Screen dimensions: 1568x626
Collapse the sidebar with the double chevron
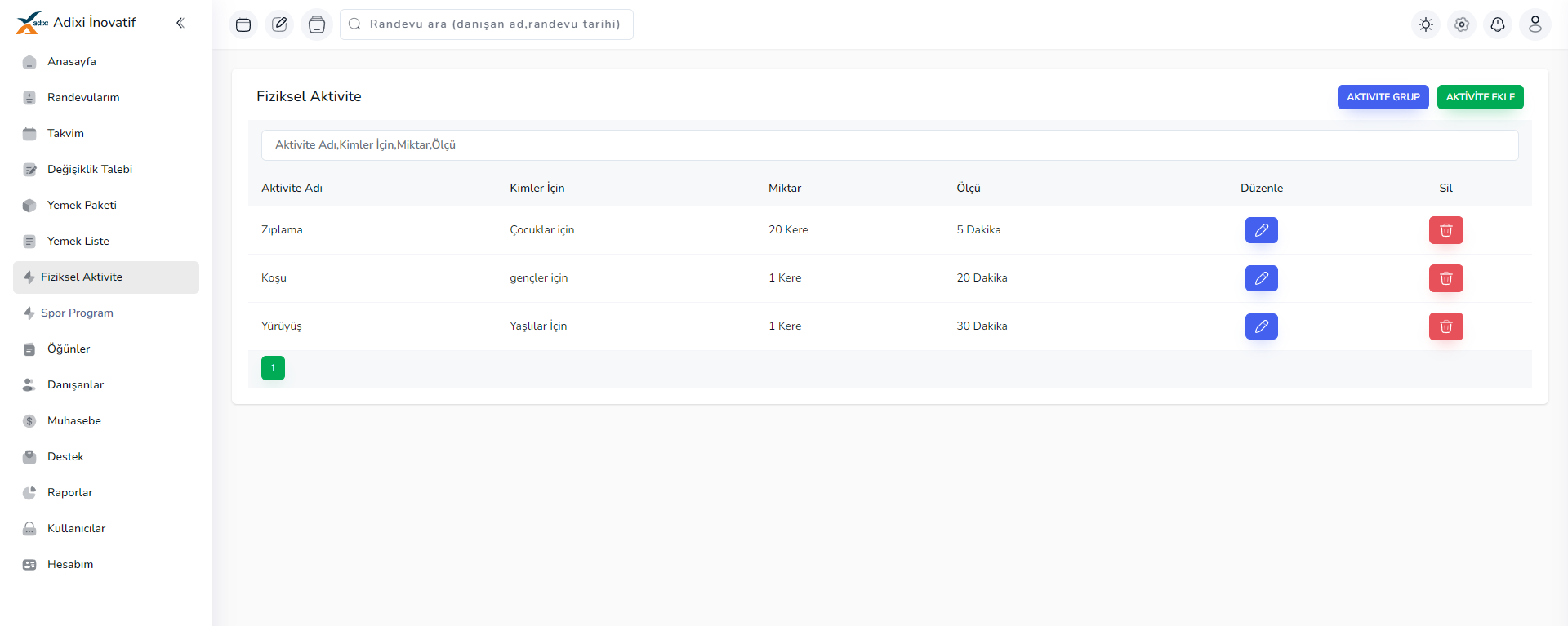180,23
